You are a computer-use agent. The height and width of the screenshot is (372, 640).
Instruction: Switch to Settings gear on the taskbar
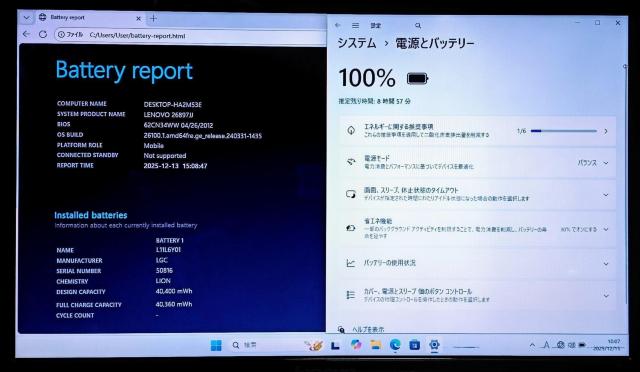click(434, 345)
